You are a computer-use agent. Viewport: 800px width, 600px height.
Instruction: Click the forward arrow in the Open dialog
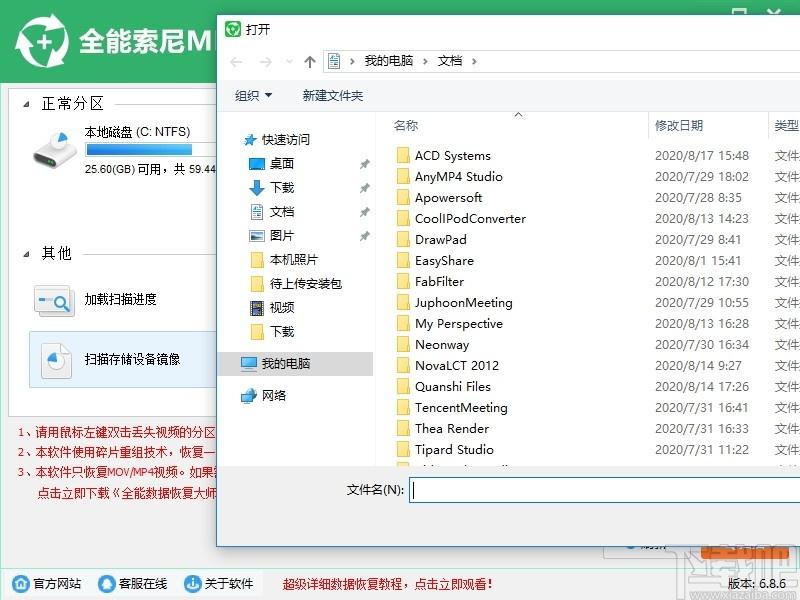point(265,62)
